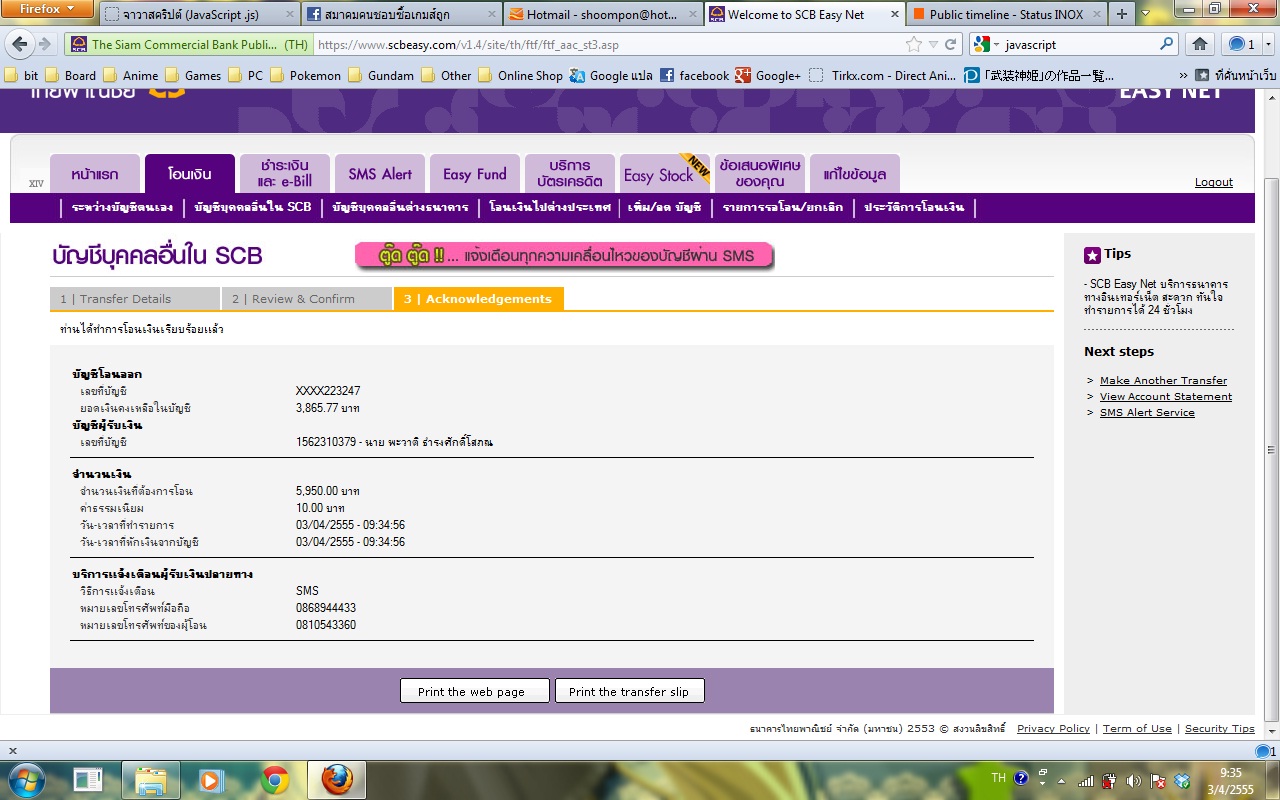The width and height of the screenshot is (1280, 800).
Task: Click the account number XXXX223247
Action: tap(328, 391)
